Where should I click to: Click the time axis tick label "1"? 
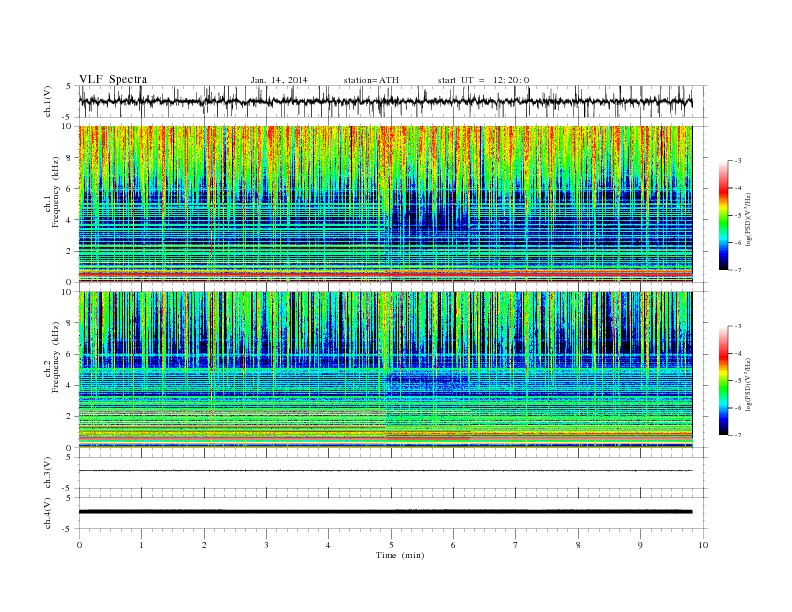[x=141, y=545]
